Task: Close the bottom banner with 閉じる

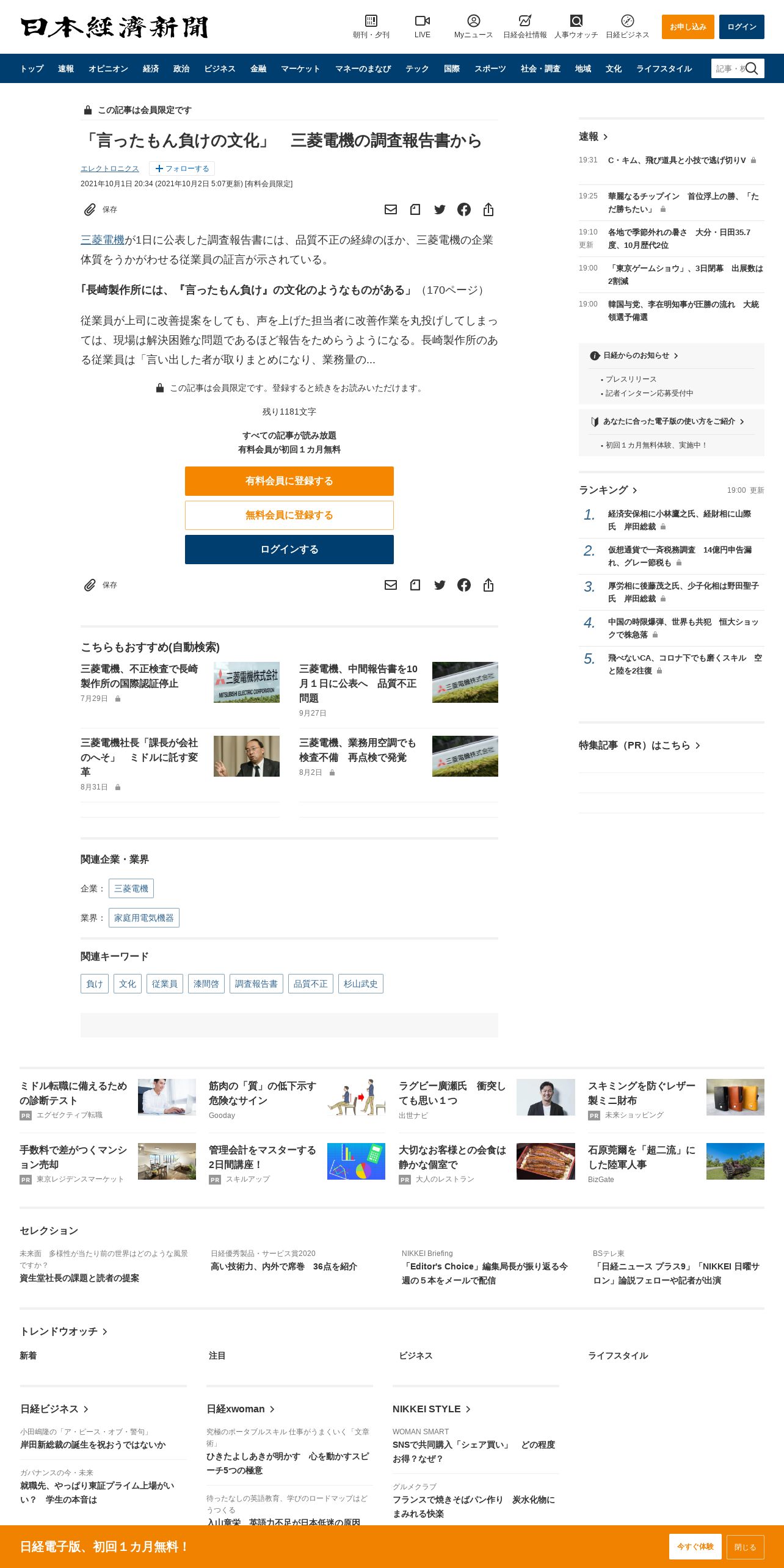Action: coord(746,1547)
